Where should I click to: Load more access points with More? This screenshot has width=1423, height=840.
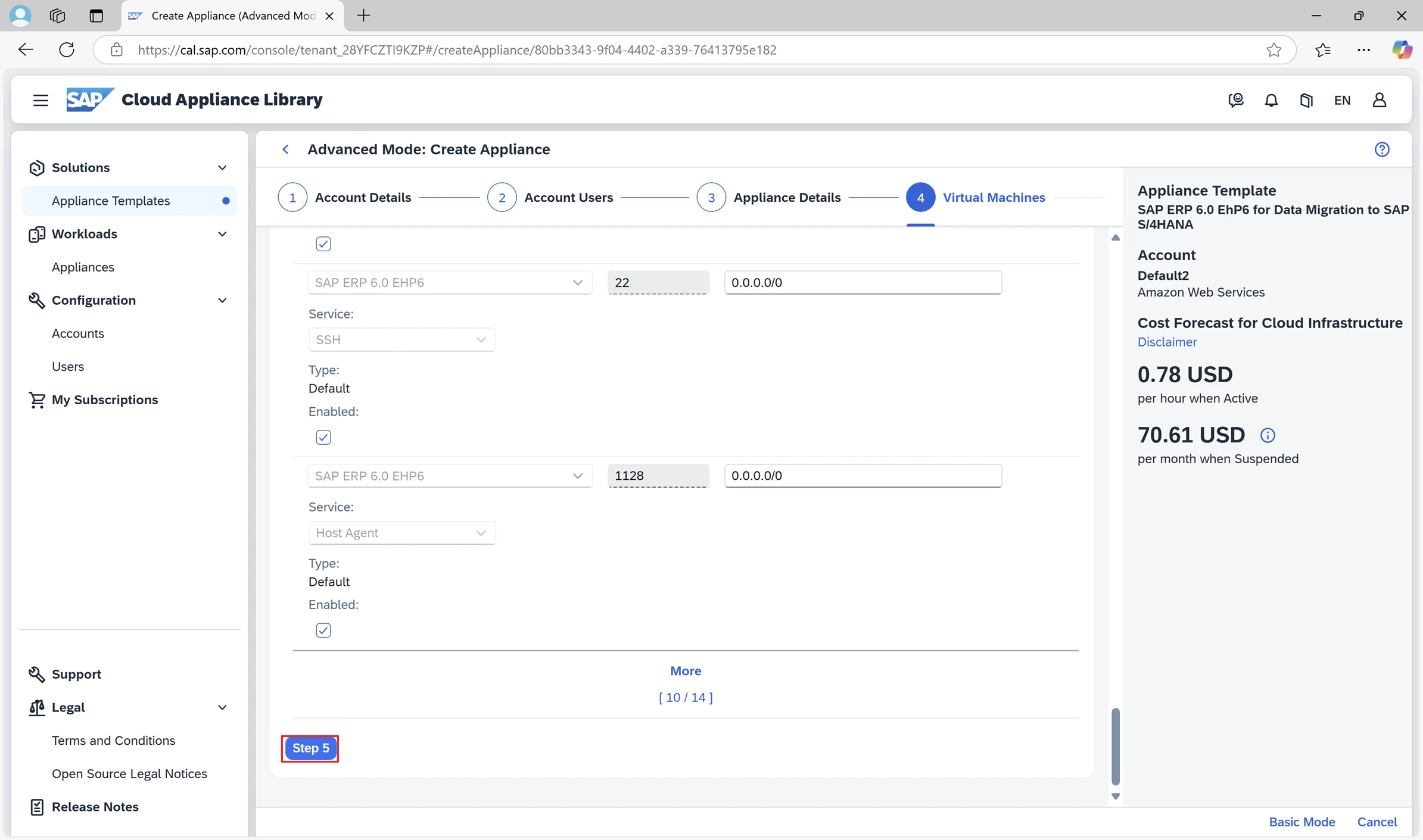(x=686, y=671)
